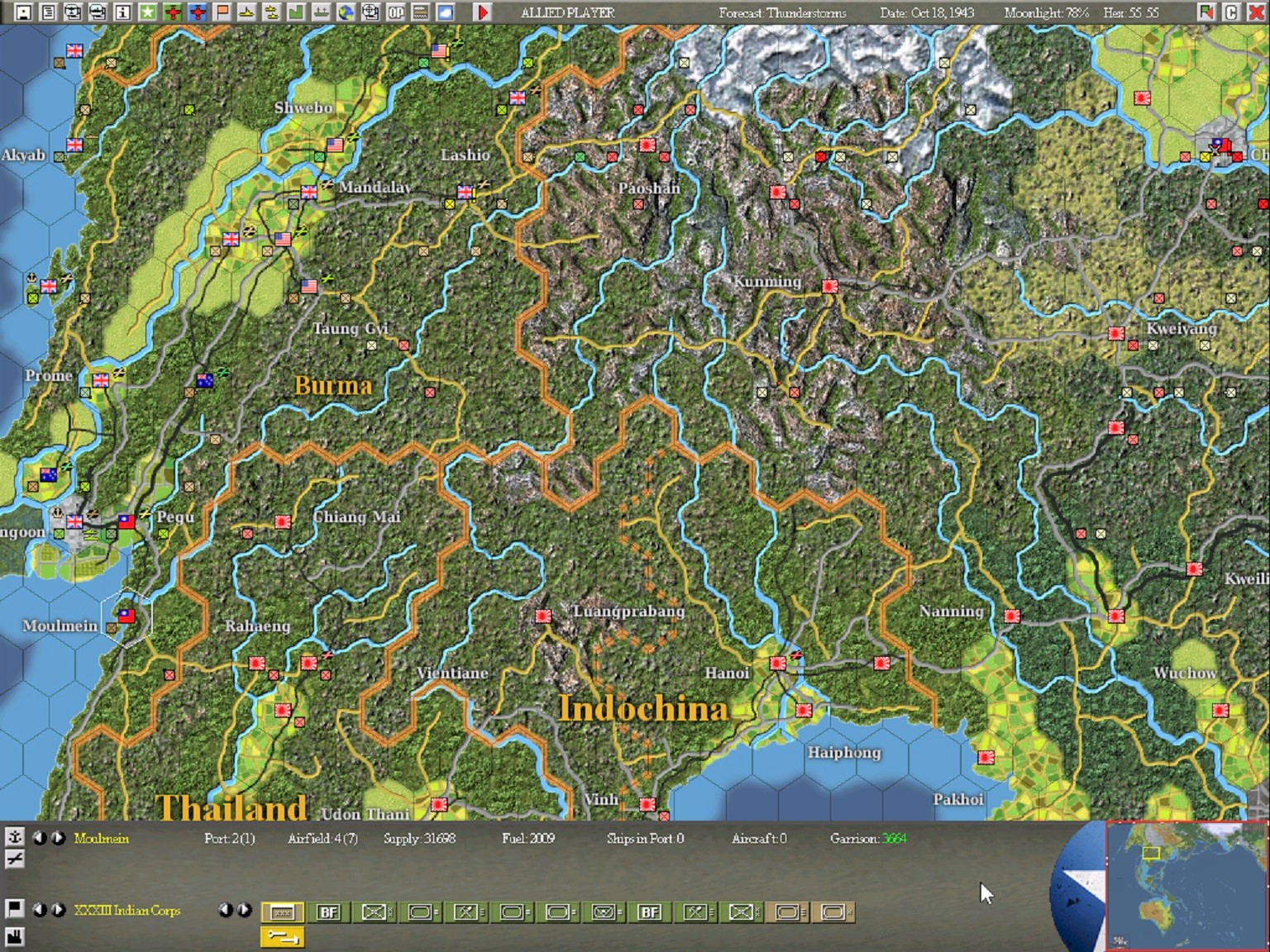Click the icon left of 'C' at top-right
Image resolution: width=1270 pixels, height=952 pixels.
click(x=1206, y=12)
